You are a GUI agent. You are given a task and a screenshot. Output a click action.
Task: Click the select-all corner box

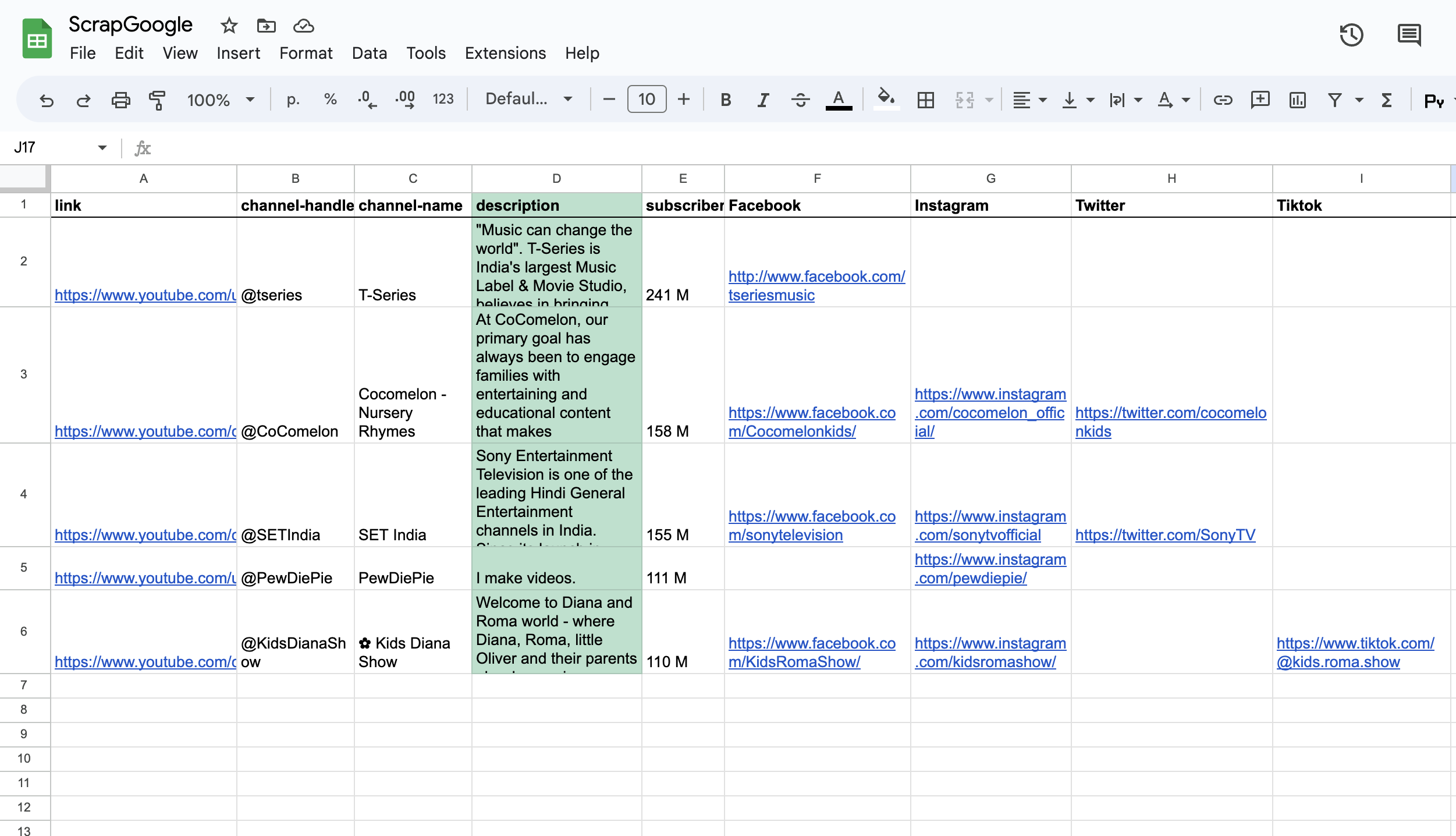(24, 178)
